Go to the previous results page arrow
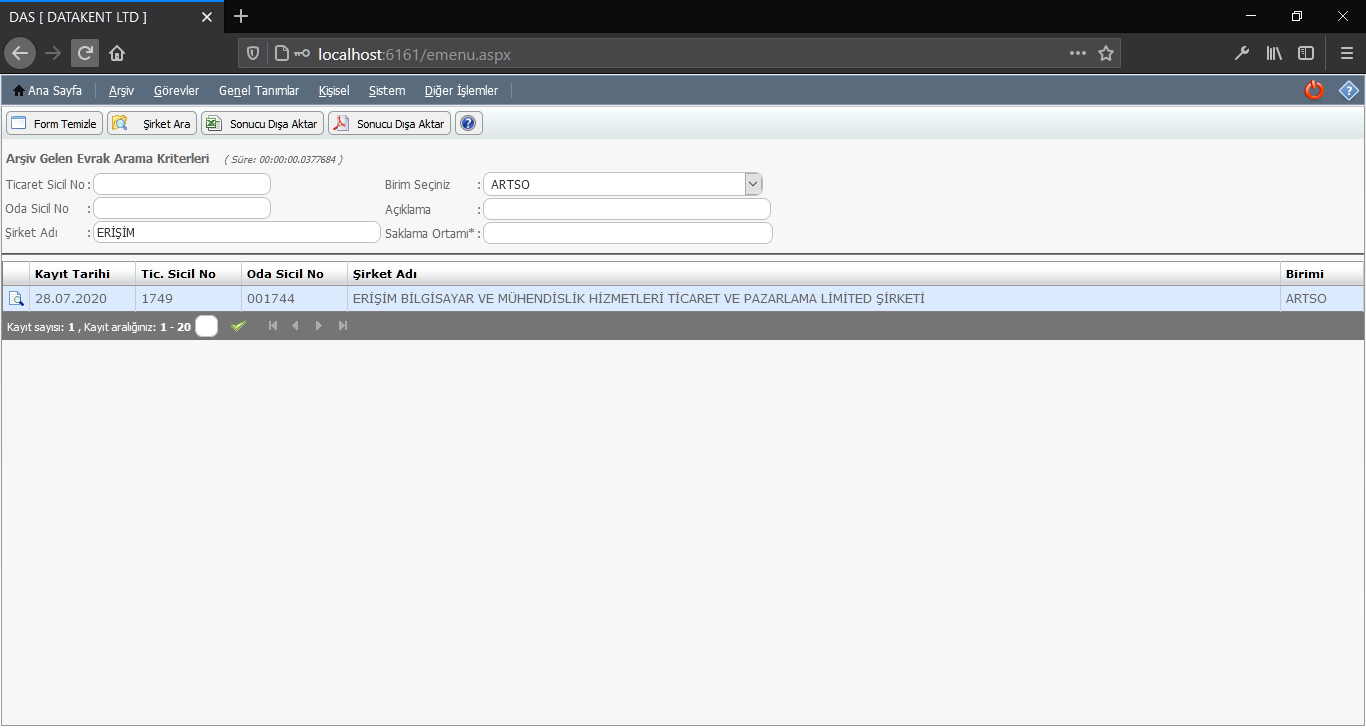 click(x=295, y=326)
